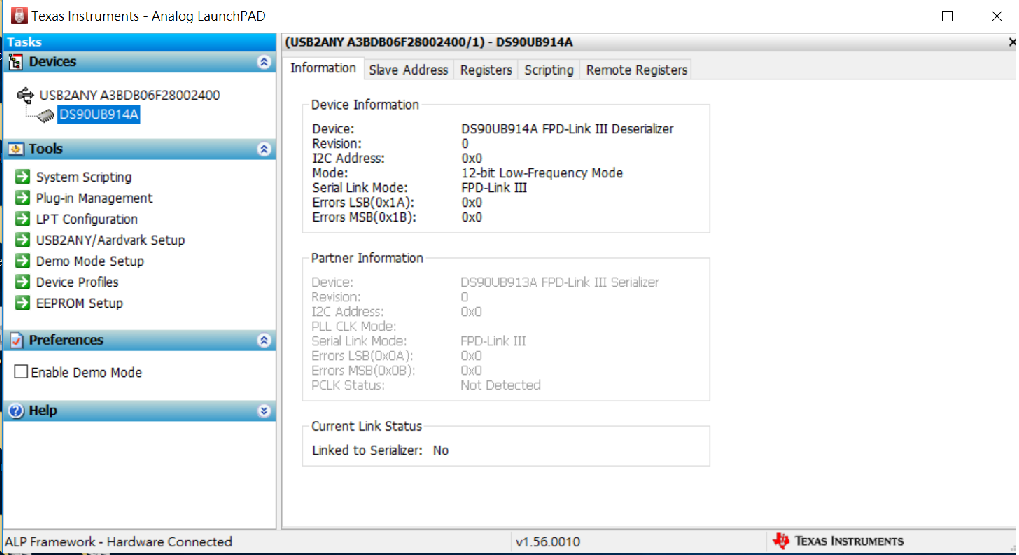Click the Linked to Serializer No status
1019x555 pixels.
click(380, 450)
